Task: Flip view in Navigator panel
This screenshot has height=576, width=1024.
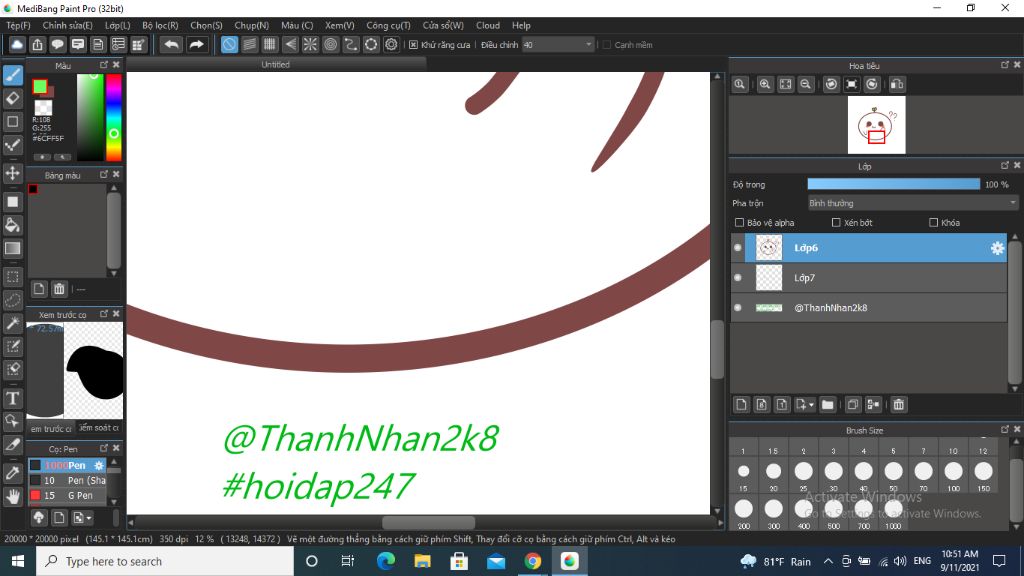Action: coord(897,84)
